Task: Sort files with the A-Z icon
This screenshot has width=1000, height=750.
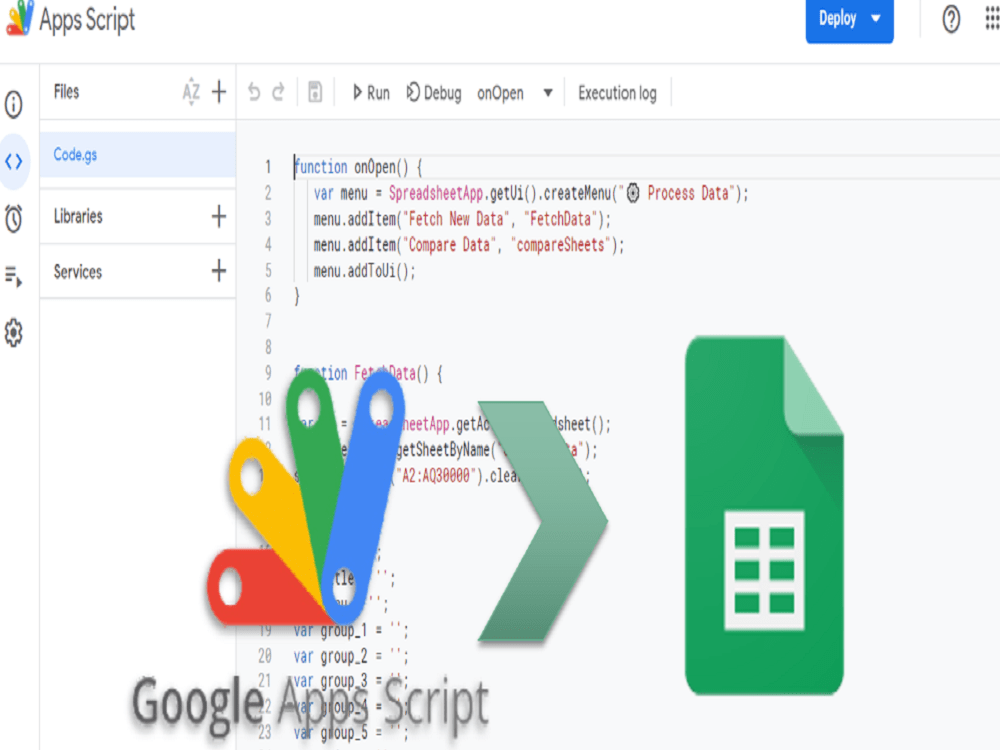Action: 191,92
